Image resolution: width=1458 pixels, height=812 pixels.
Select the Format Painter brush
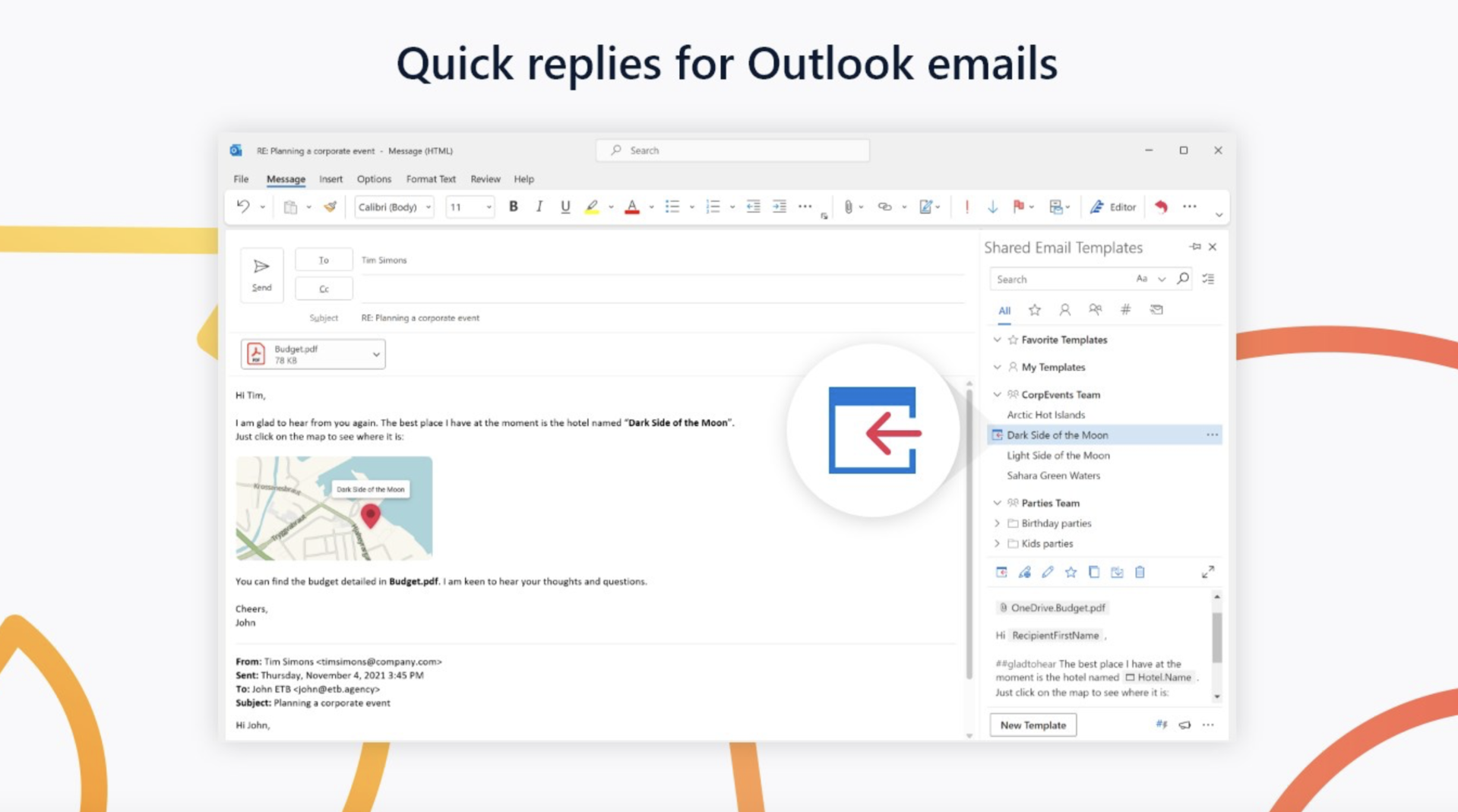[x=330, y=207]
